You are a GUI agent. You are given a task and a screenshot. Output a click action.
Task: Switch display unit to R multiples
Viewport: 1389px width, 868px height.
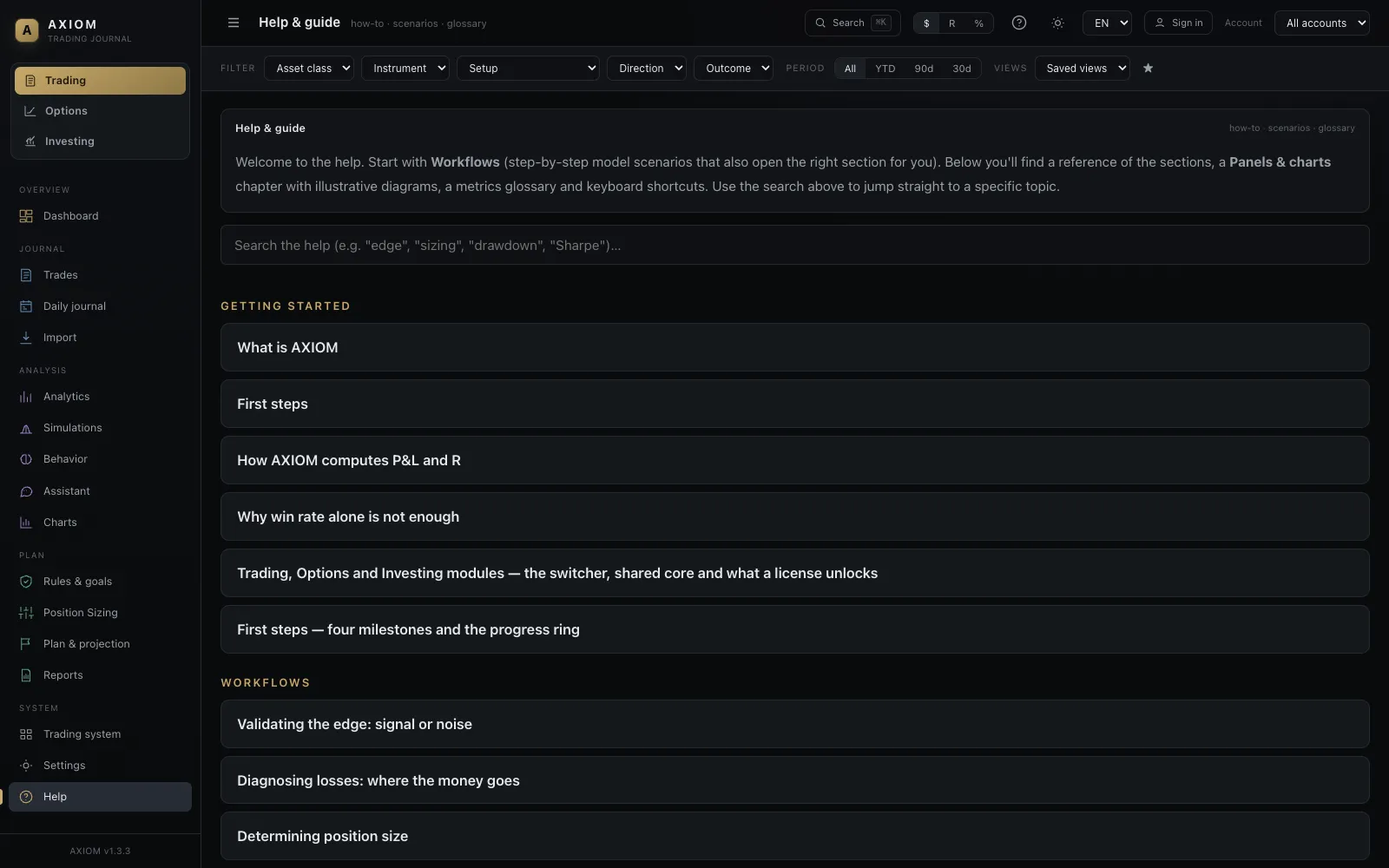pyautogui.click(x=952, y=23)
